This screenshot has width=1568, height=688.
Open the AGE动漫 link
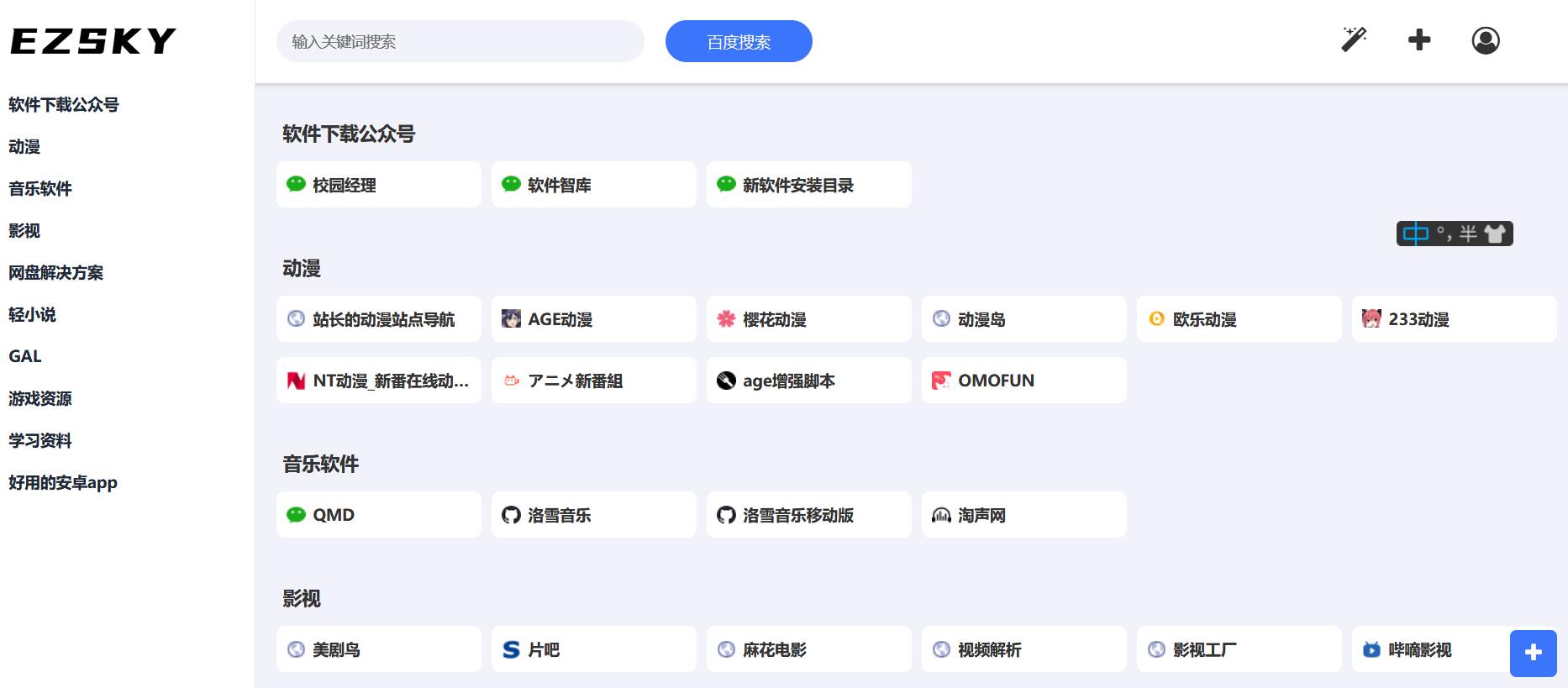594,319
